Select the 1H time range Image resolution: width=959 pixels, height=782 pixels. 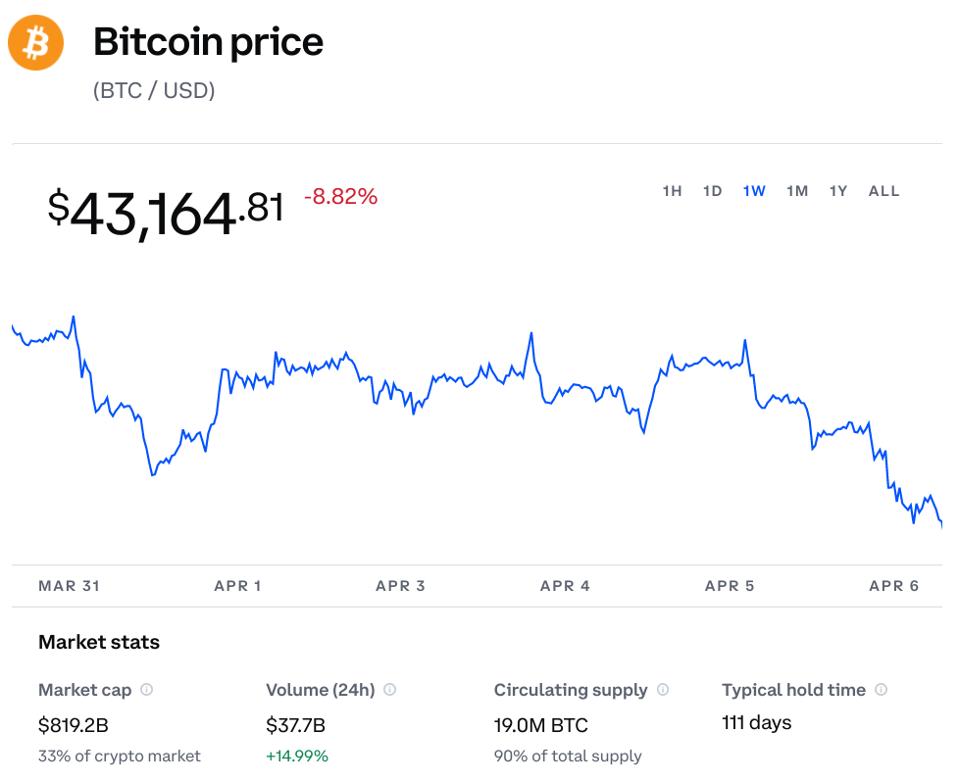672,191
